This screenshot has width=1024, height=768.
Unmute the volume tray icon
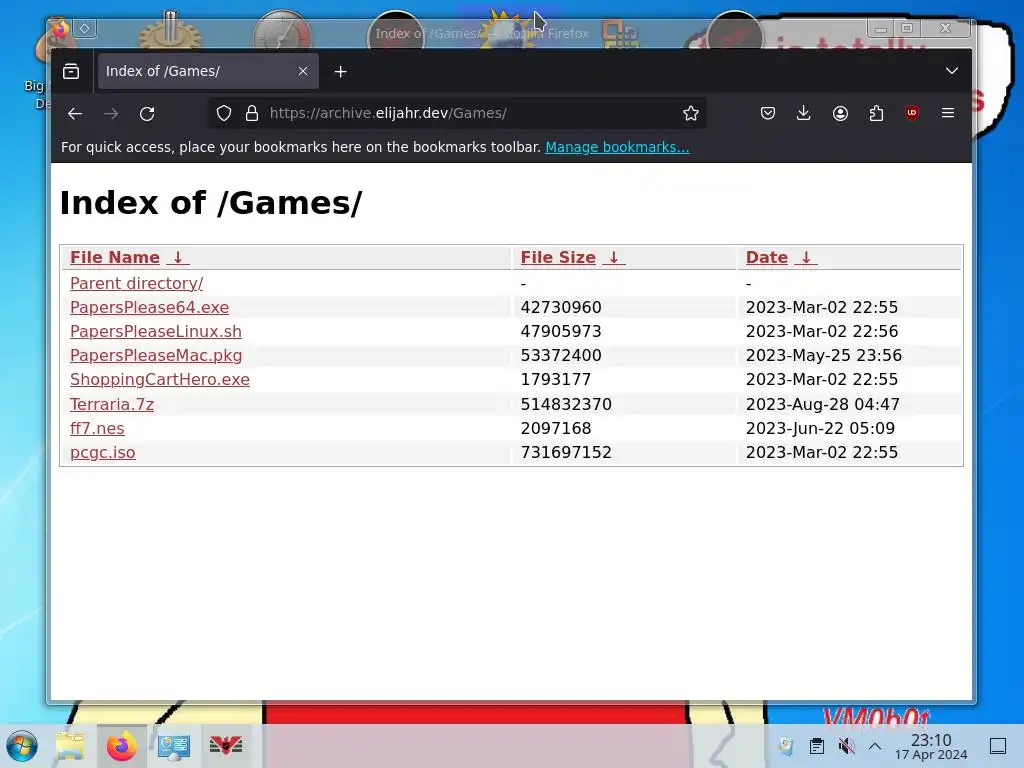[x=846, y=746]
